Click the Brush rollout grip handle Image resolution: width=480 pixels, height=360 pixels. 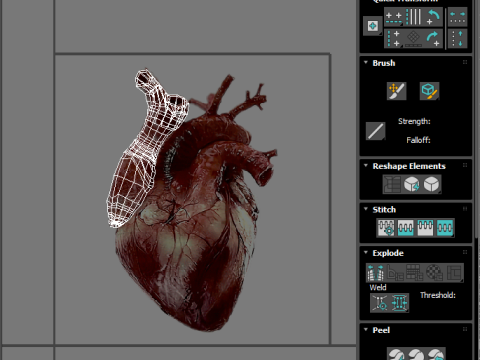tap(465, 62)
